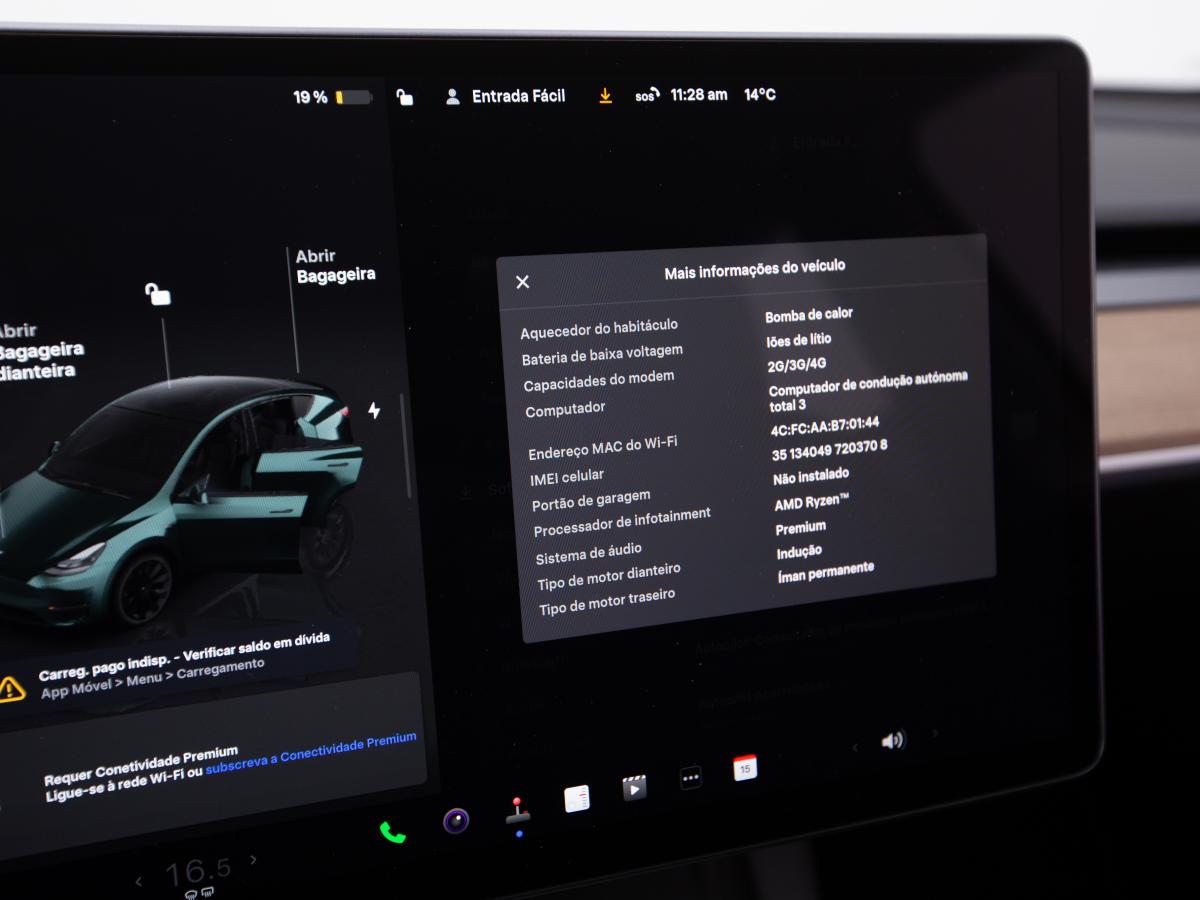Tap Abrir Bagageira to open trunk
Viewport: 1200px width, 900px height.
pos(334,266)
